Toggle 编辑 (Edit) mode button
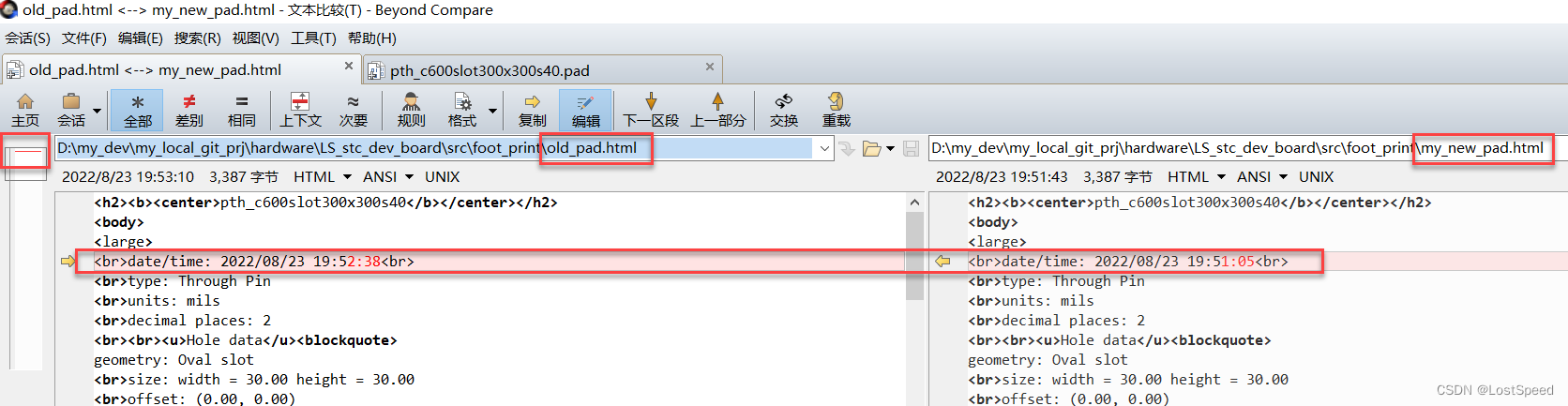The height and width of the screenshot is (406, 1568). coord(585,110)
